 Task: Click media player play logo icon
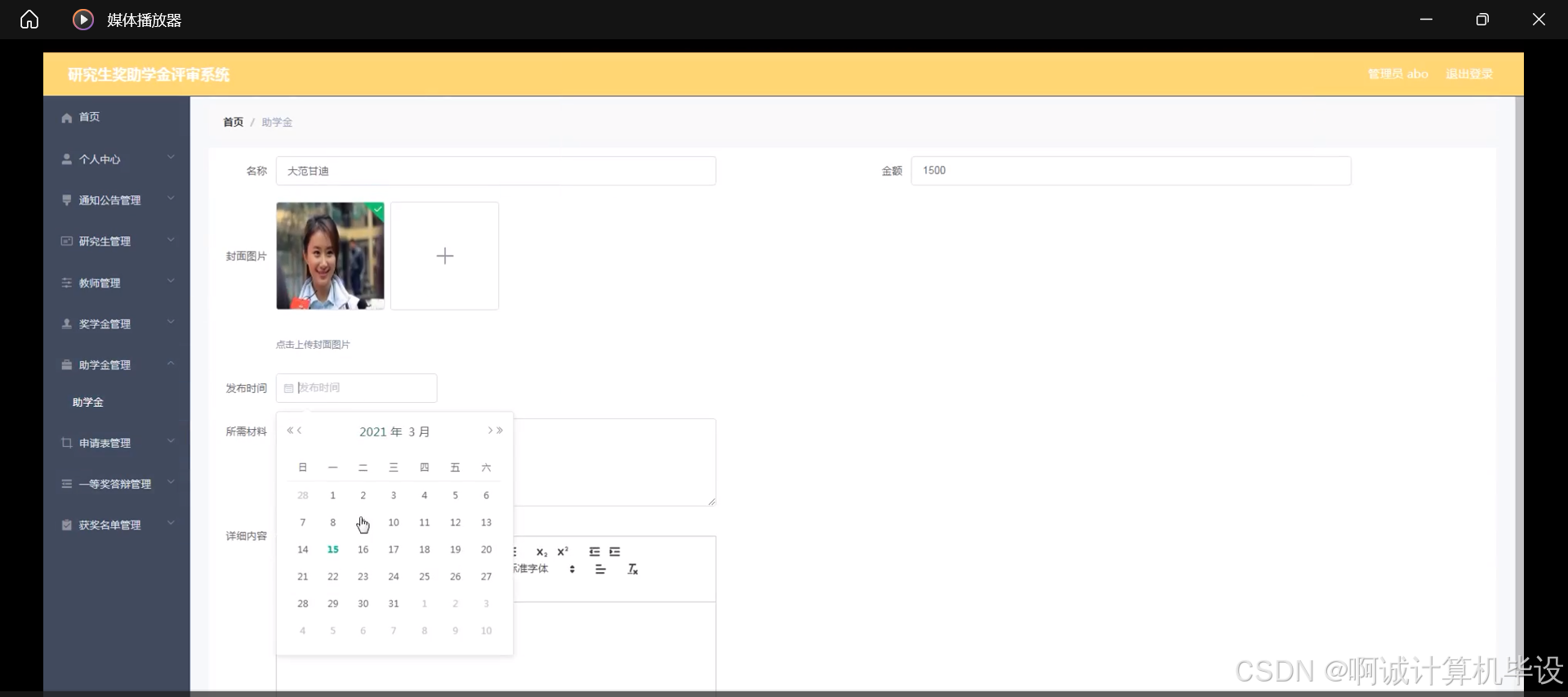click(83, 20)
